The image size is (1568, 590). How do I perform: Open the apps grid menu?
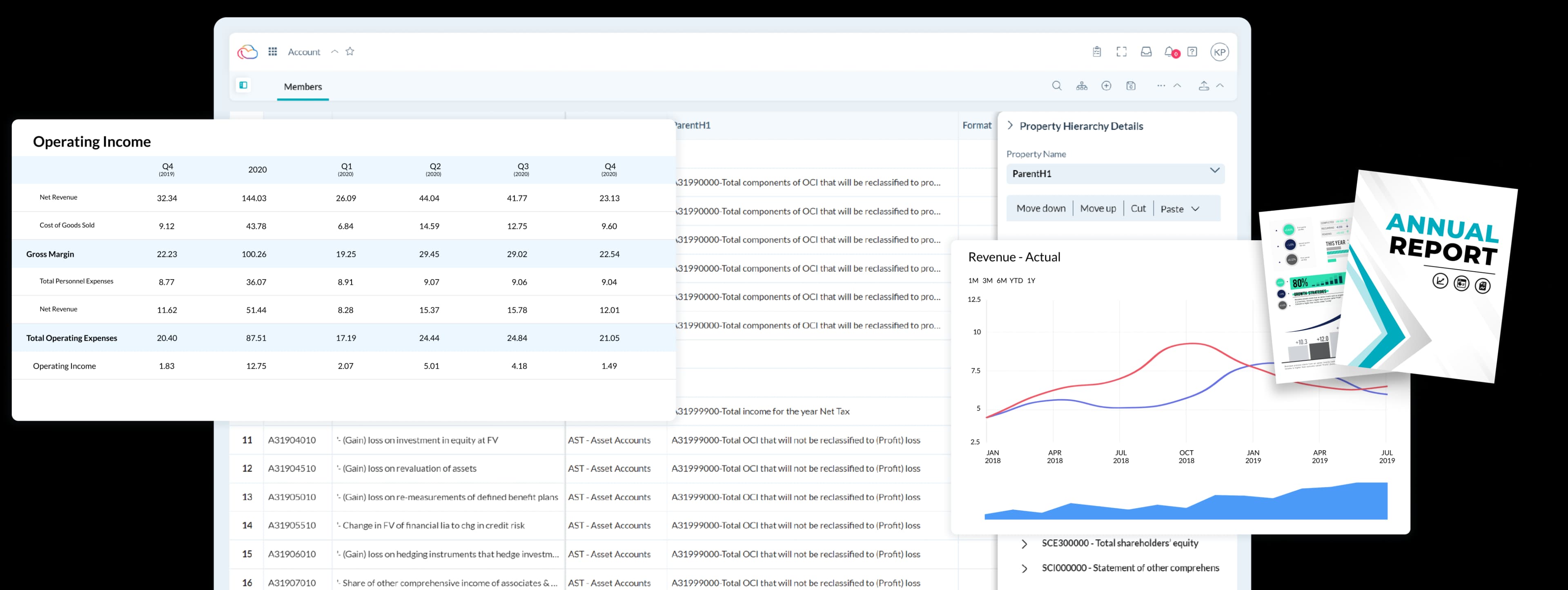tap(273, 52)
